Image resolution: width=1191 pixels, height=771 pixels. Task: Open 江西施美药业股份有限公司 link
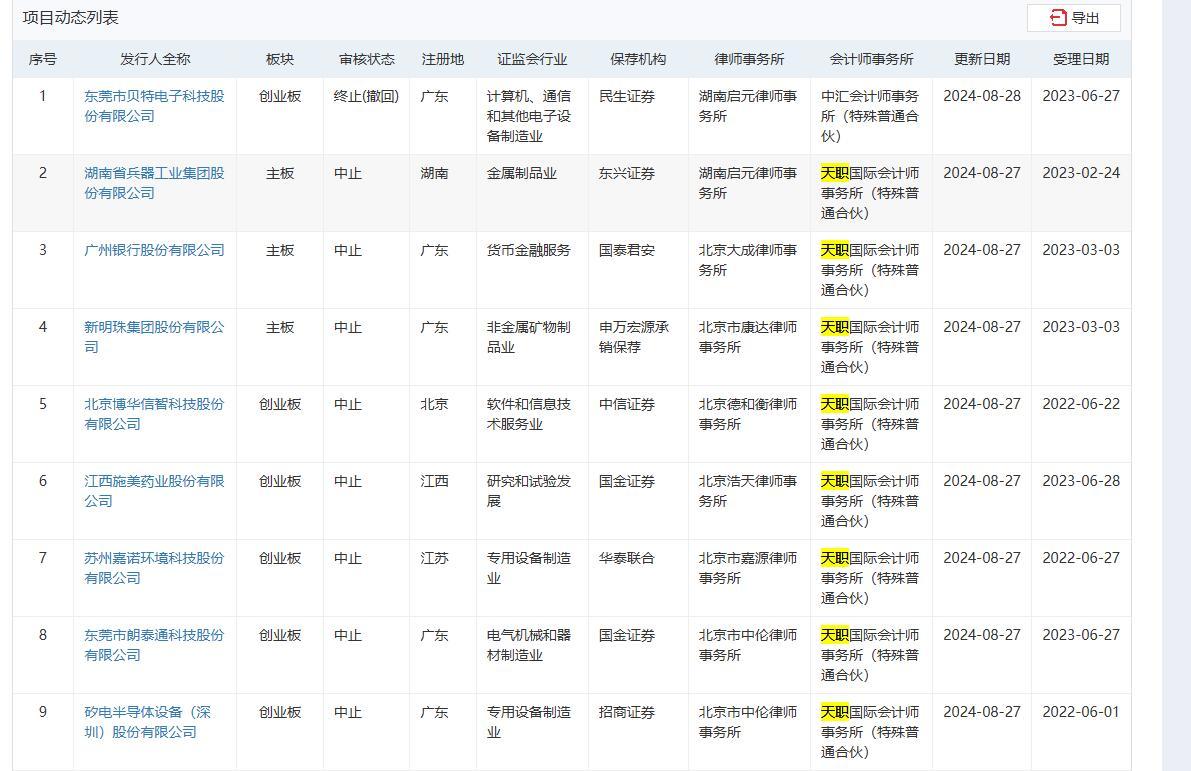[x=154, y=491]
